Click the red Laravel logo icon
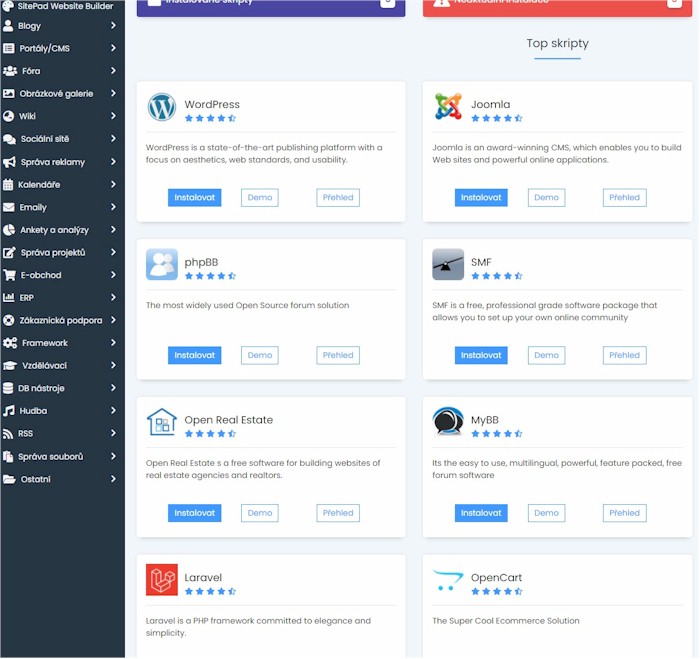 pos(162,580)
